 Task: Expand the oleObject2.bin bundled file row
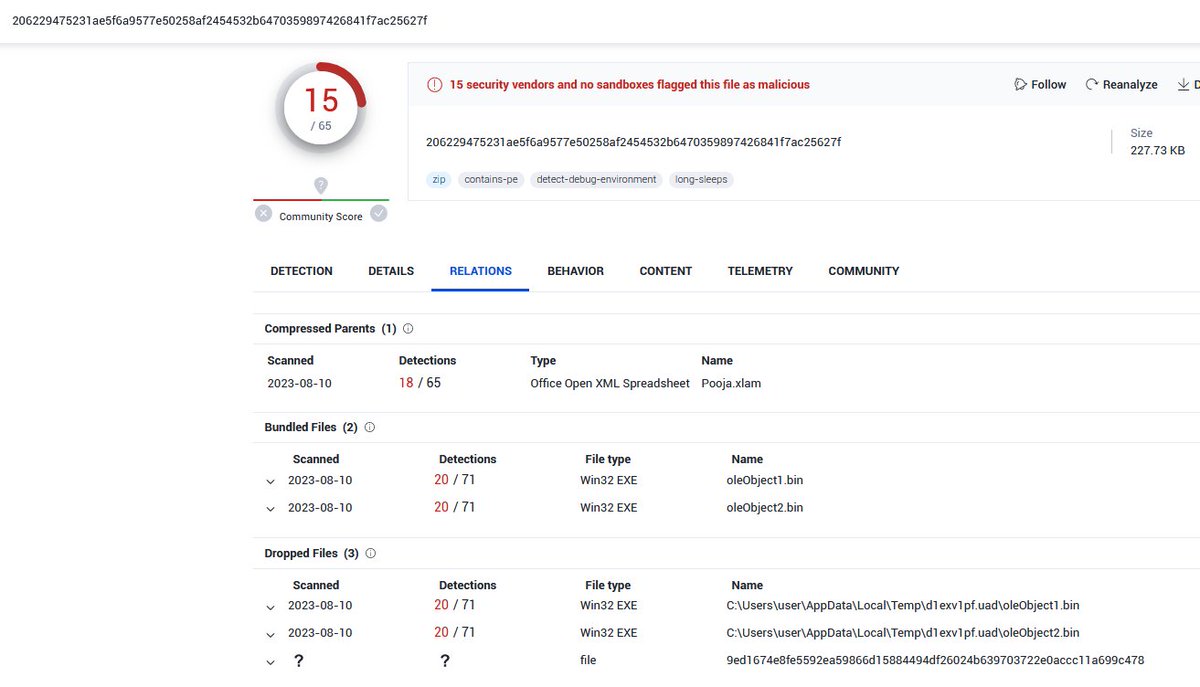(270, 507)
